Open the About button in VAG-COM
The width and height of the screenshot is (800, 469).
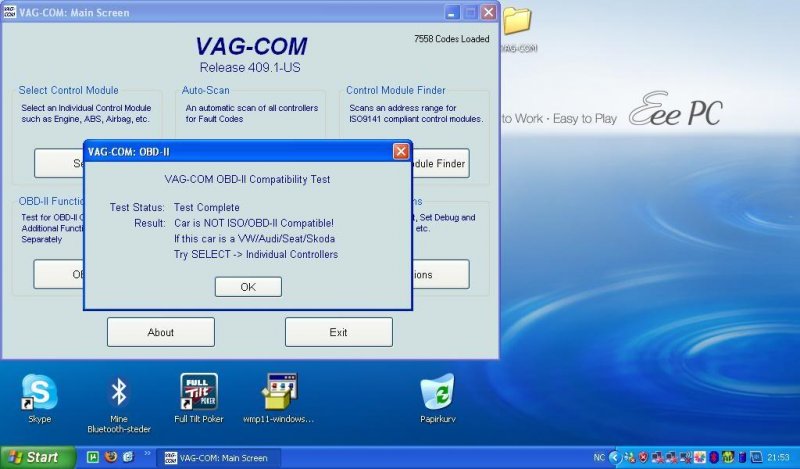pos(160,332)
